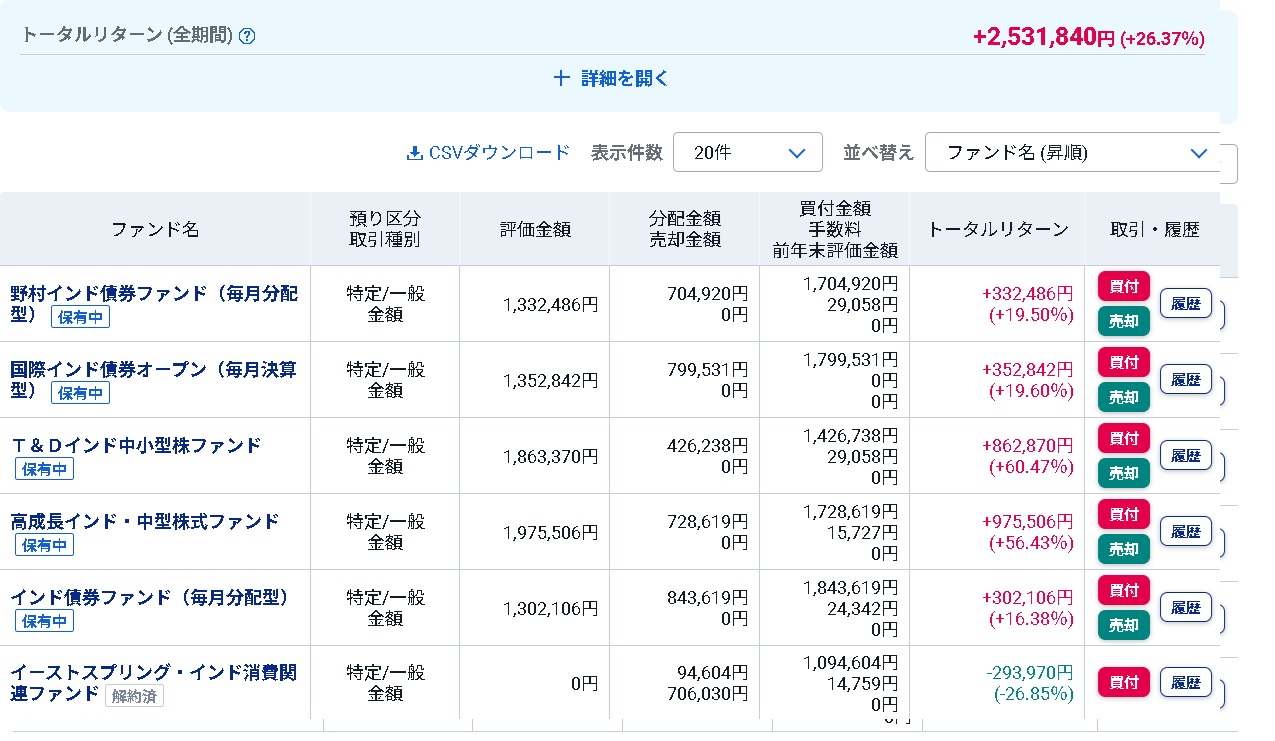Open the 表示件数 20件 dropdown
This screenshot has width=1275, height=741.
747,153
